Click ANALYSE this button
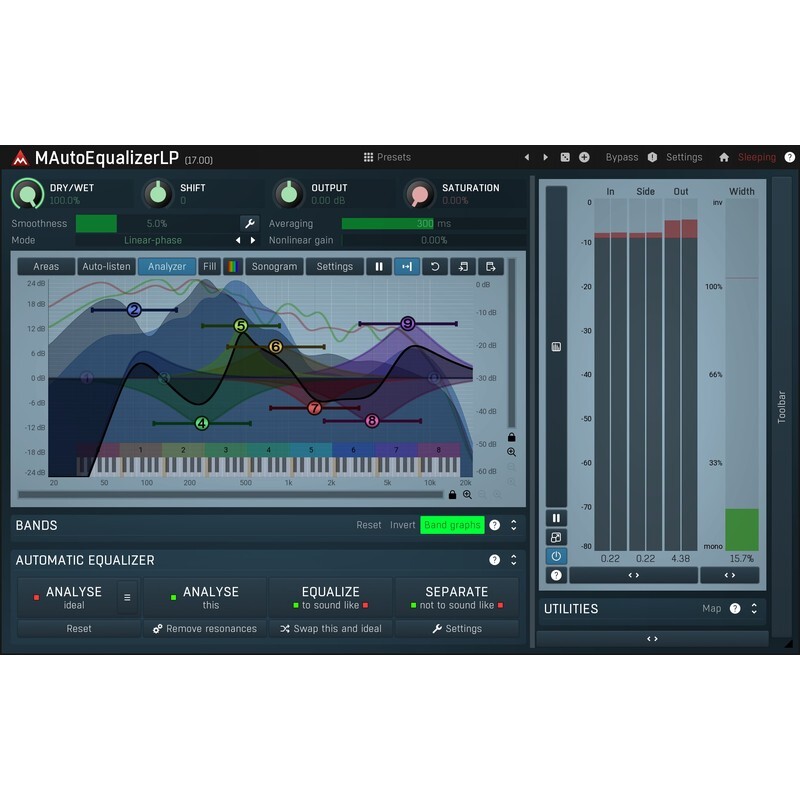 (205, 598)
